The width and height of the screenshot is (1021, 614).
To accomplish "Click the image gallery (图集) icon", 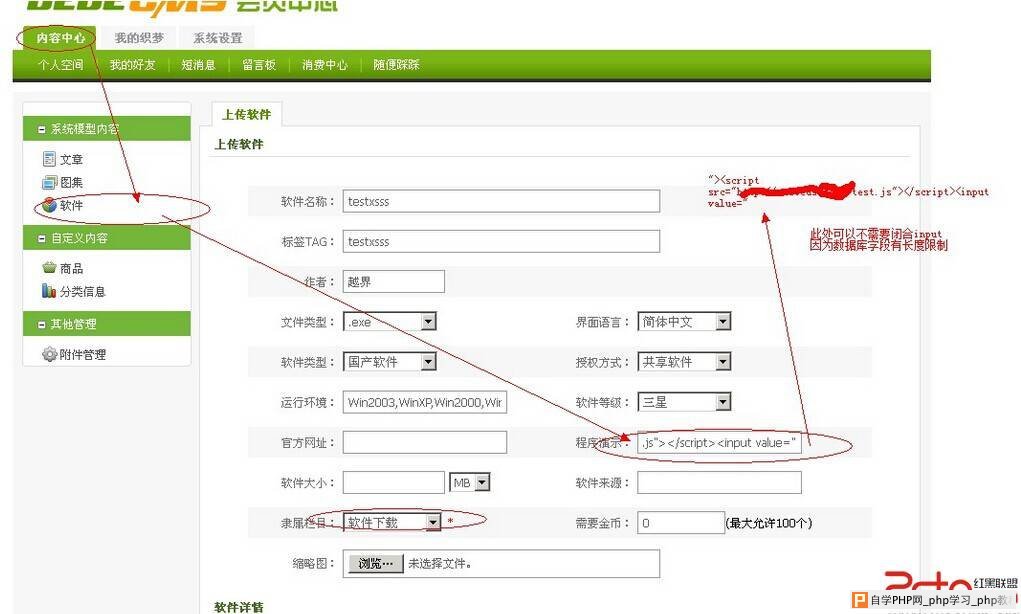I will tap(49, 182).
